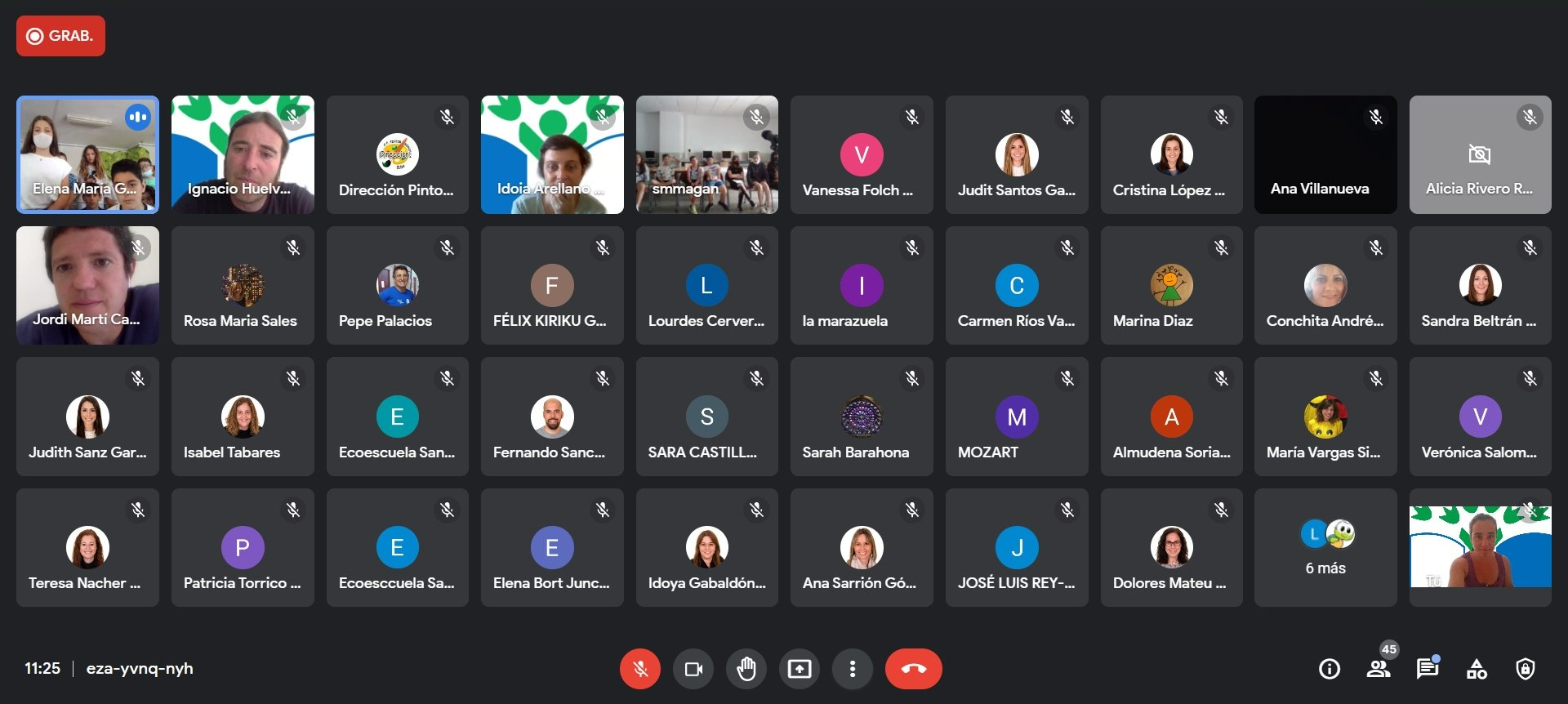This screenshot has width=1568, height=704.
Task: Select the Pepe Palacios participant tile
Action: (397, 286)
